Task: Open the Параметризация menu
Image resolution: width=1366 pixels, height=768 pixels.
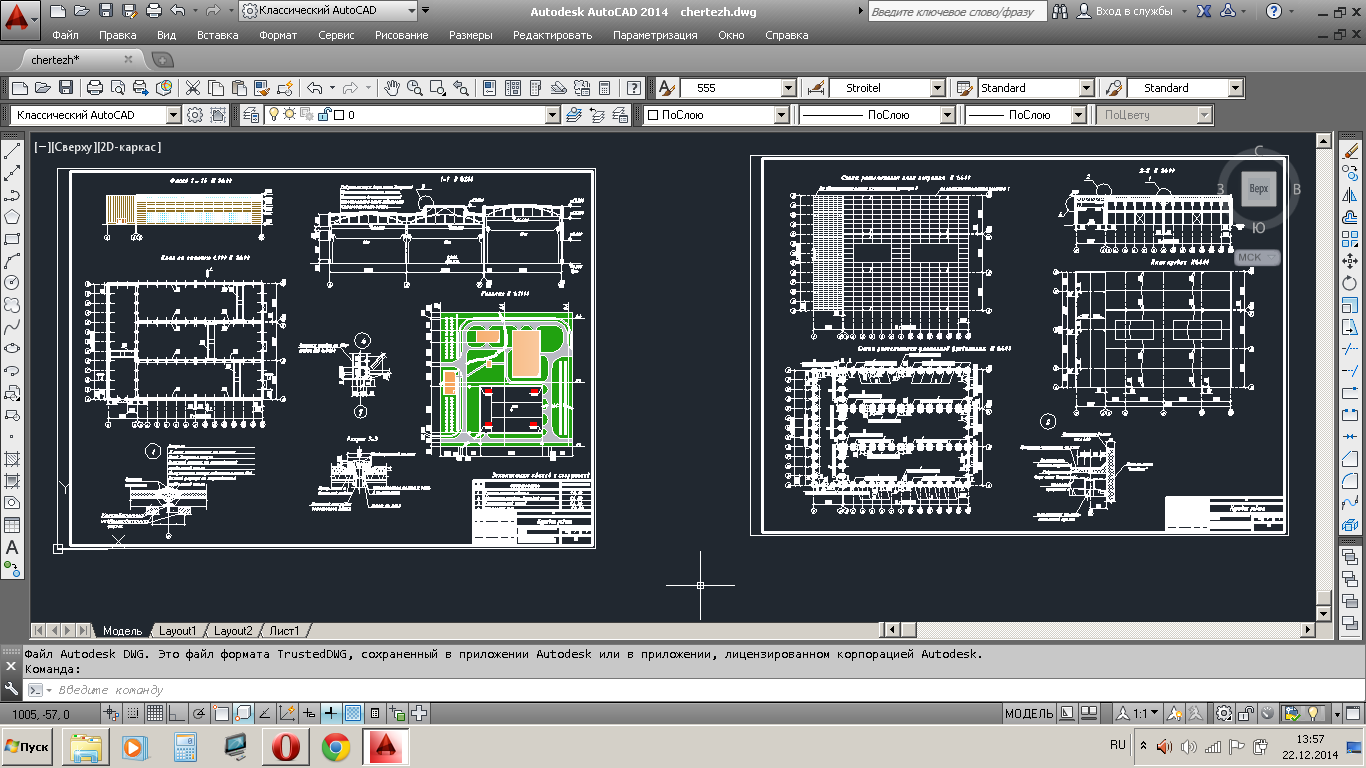Action: (x=655, y=35)
